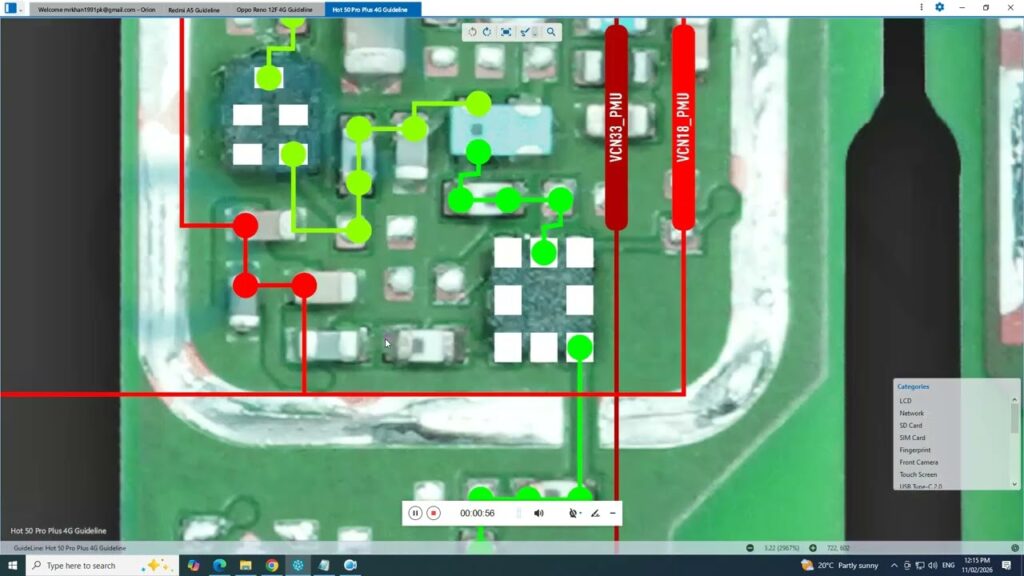Click the rotate counter-clockwise icon

point(472,32)
